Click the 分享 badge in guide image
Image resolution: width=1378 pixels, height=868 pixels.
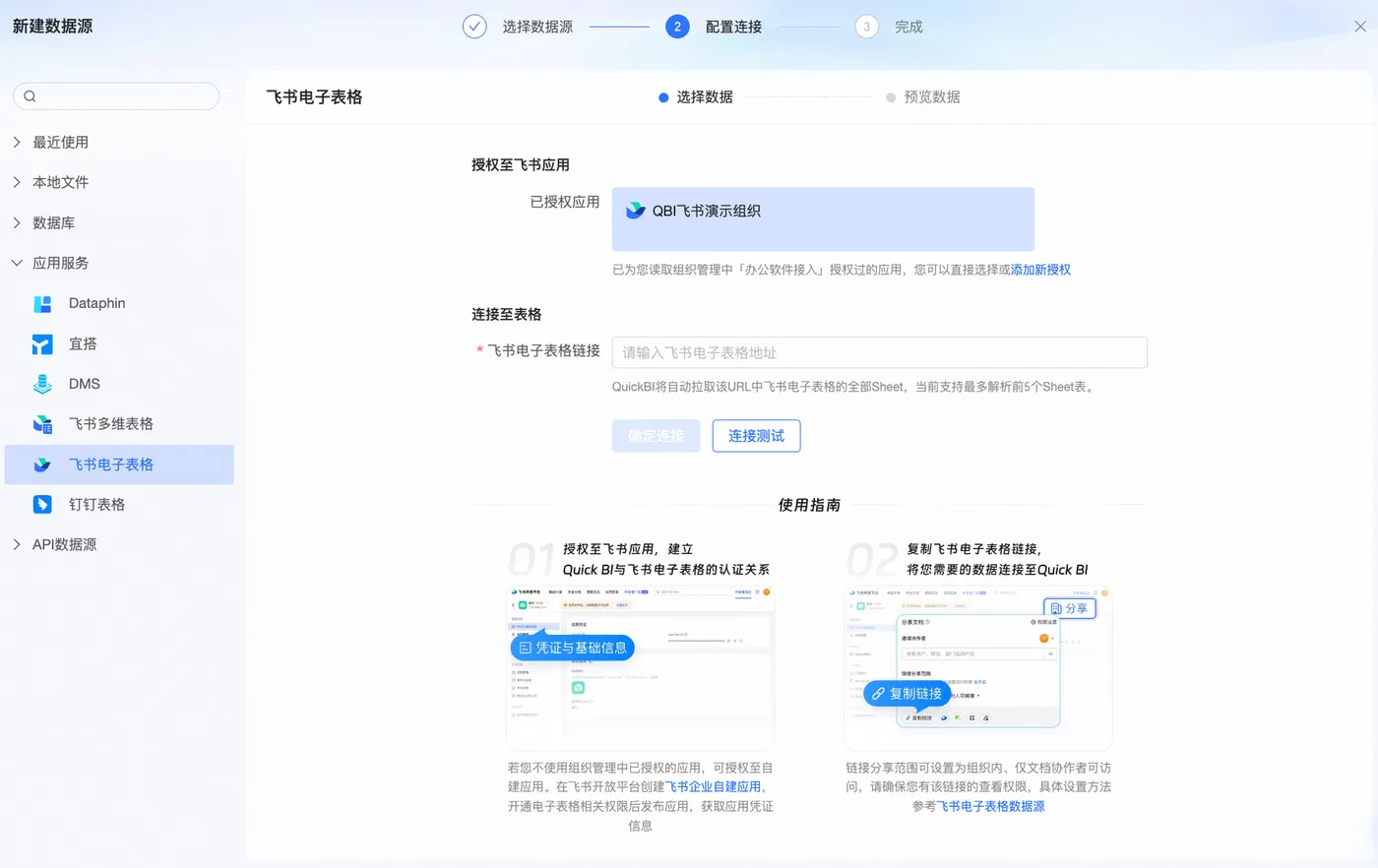tap(1070, 608)
